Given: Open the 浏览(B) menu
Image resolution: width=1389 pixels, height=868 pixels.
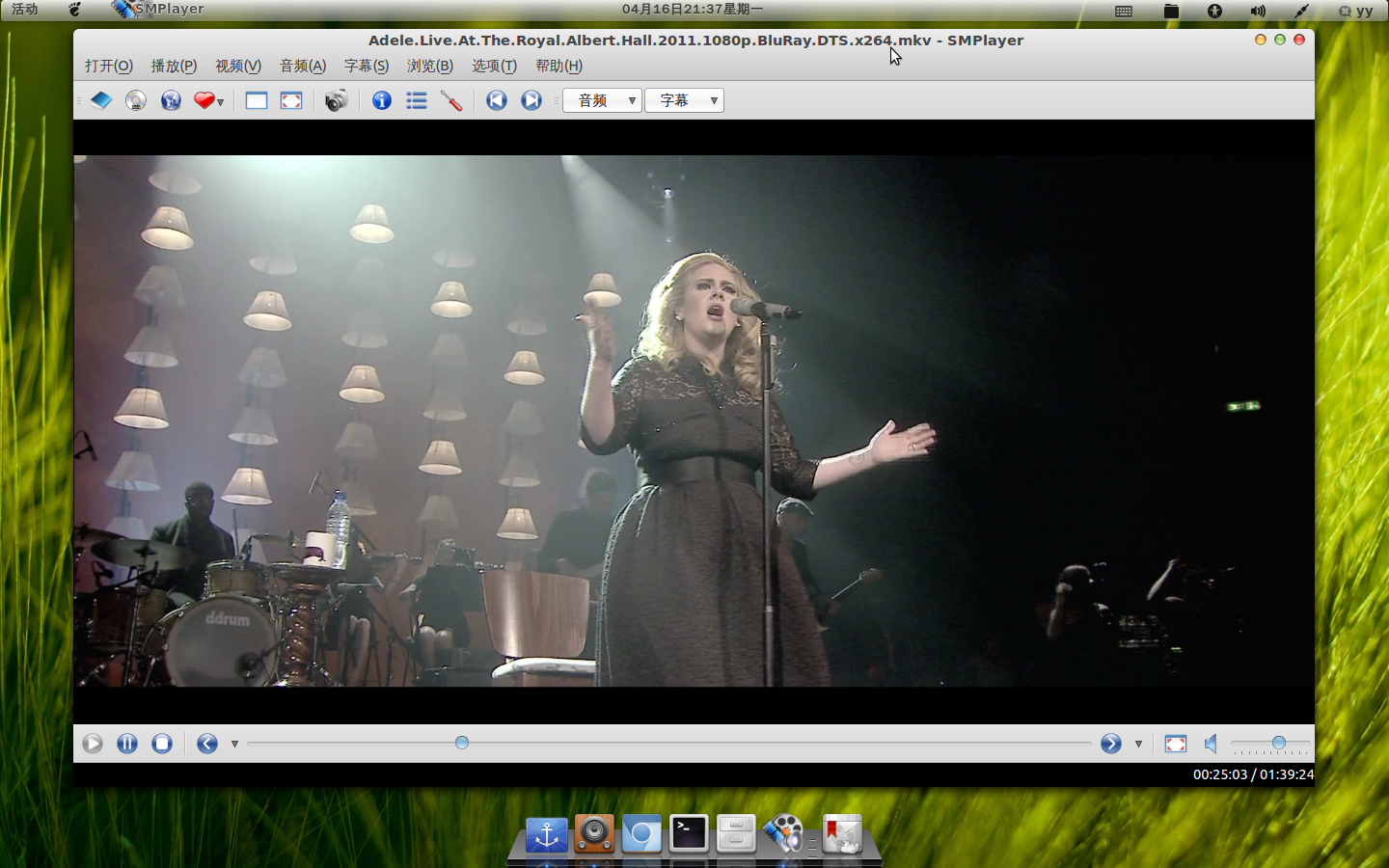Looking at the screenshot, I should 430,66.
